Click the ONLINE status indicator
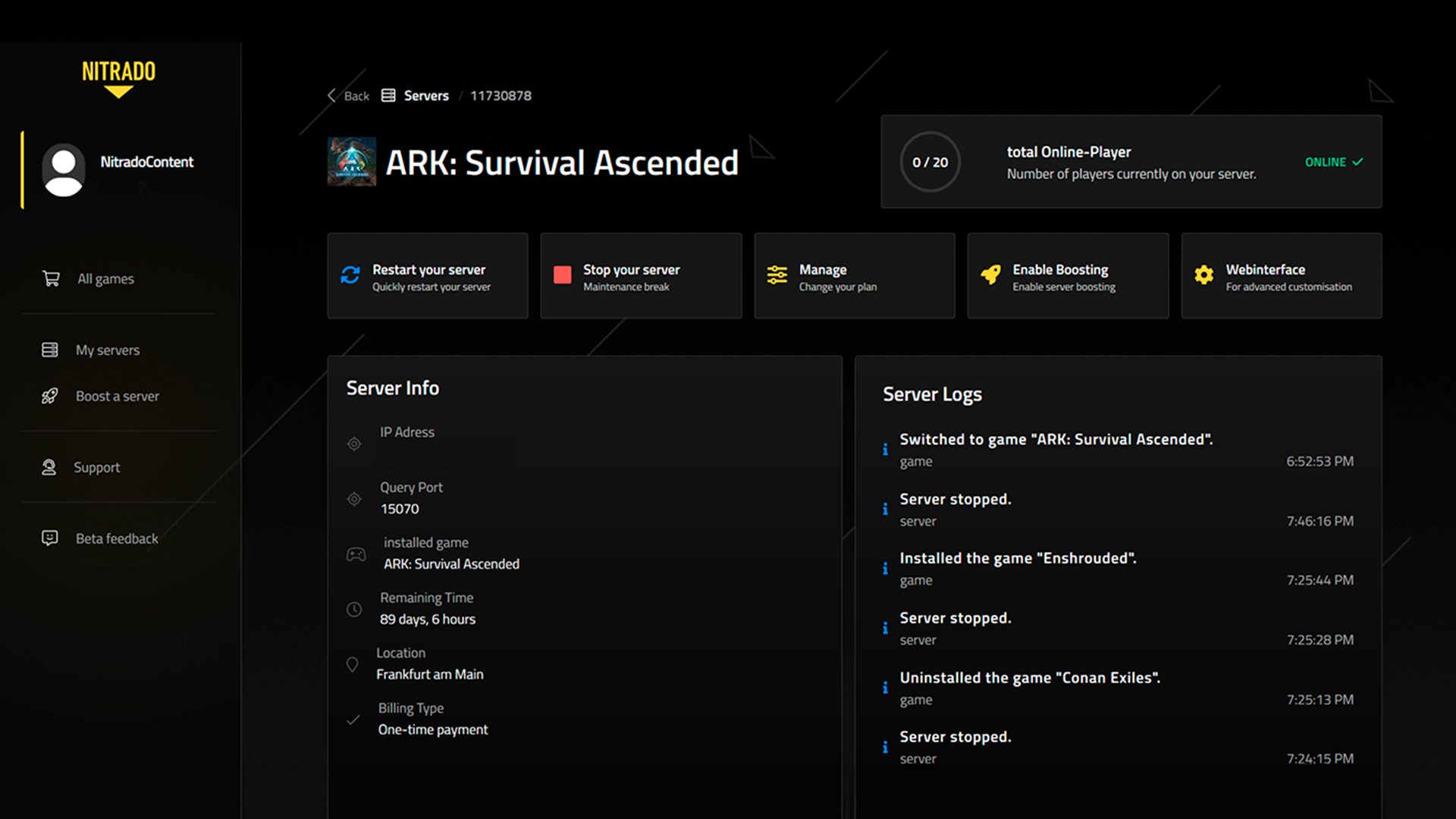 pos(1333,162)
